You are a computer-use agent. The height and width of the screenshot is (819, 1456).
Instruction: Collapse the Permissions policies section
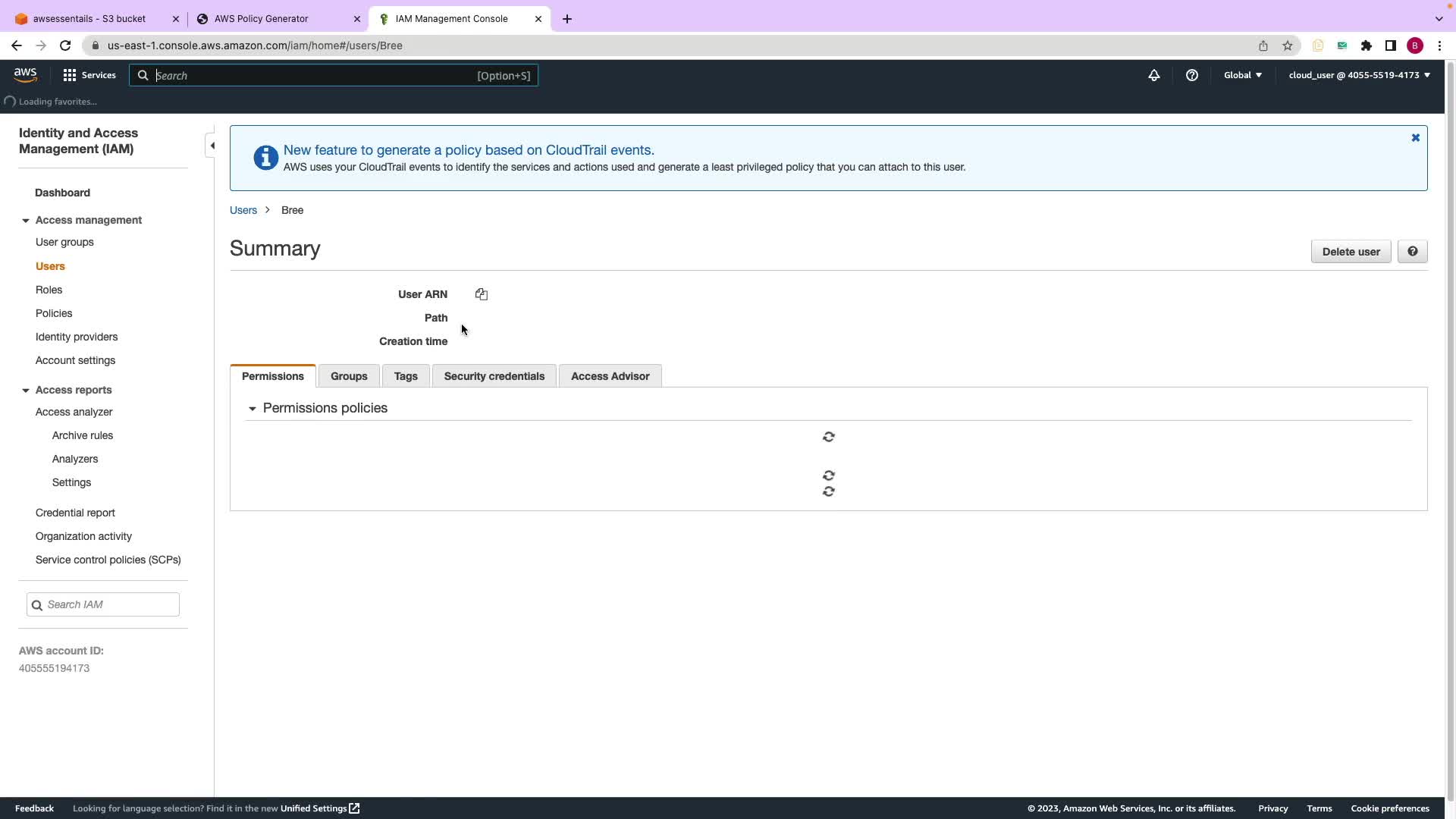click(x=253, y=409)
